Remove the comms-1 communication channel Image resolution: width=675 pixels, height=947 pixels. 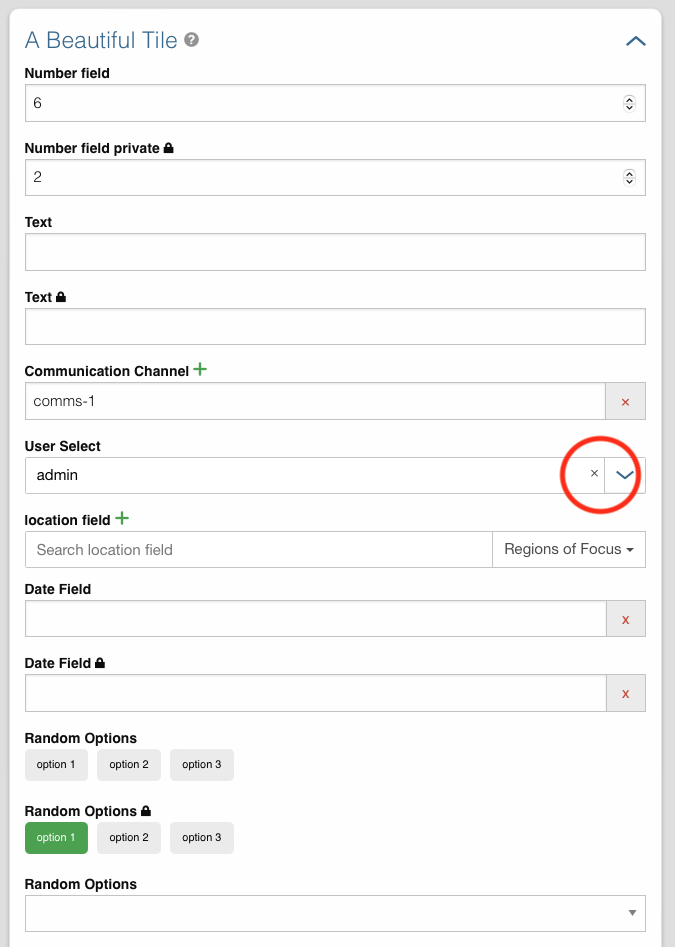625,401
